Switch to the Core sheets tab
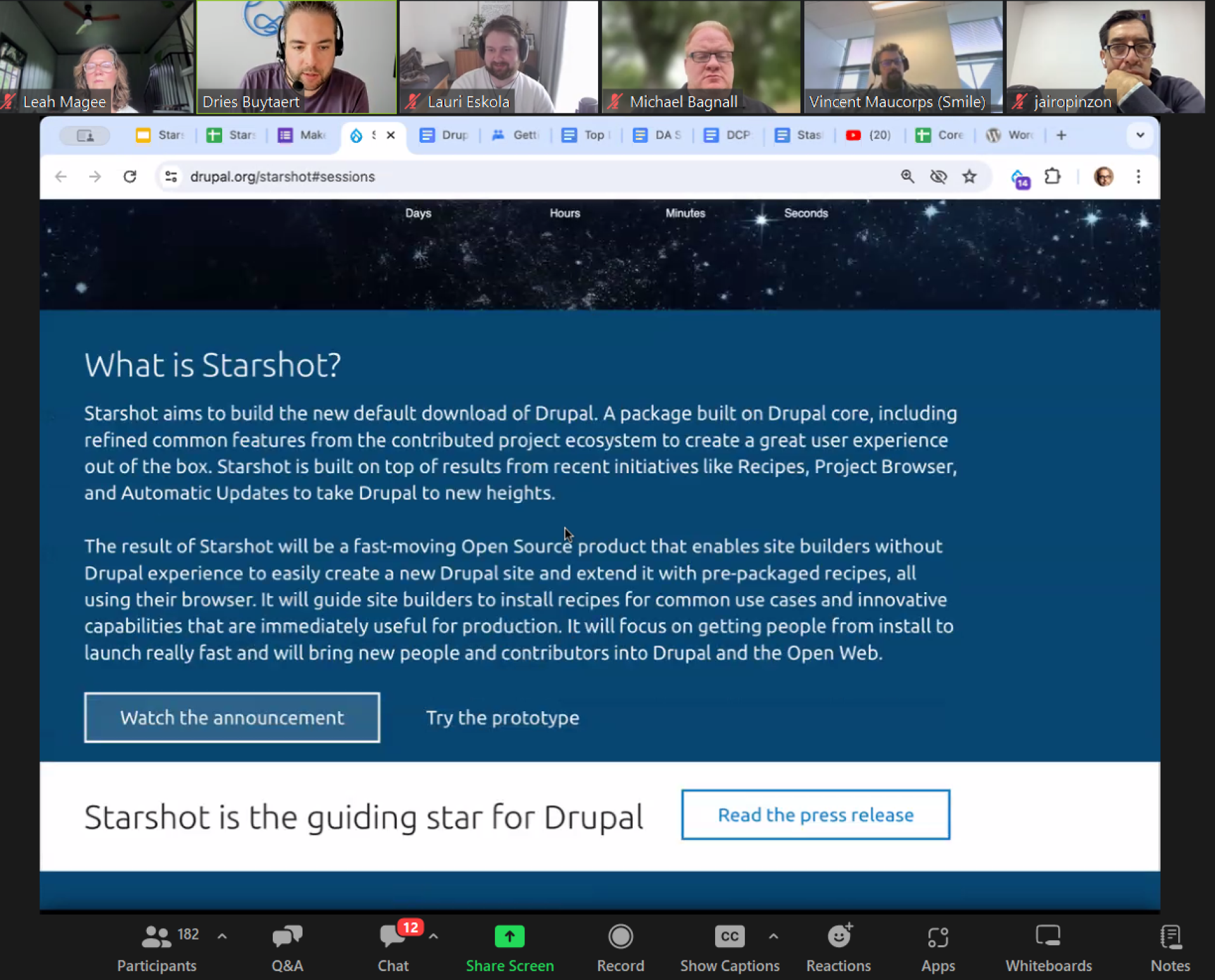The image size is (1215, 980). [940, 135]
